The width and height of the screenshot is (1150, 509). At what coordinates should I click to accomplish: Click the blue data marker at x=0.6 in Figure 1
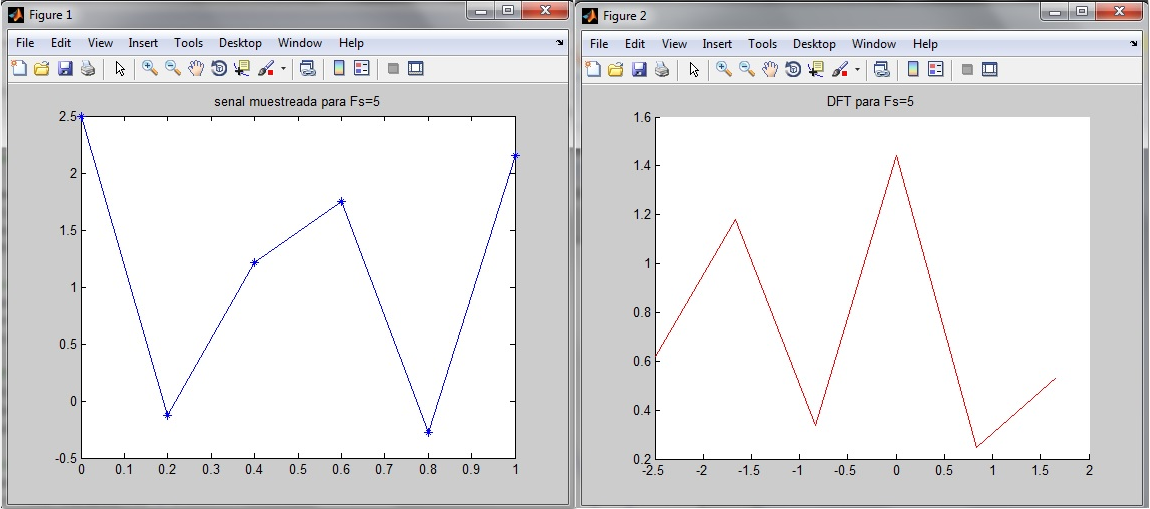342,201
